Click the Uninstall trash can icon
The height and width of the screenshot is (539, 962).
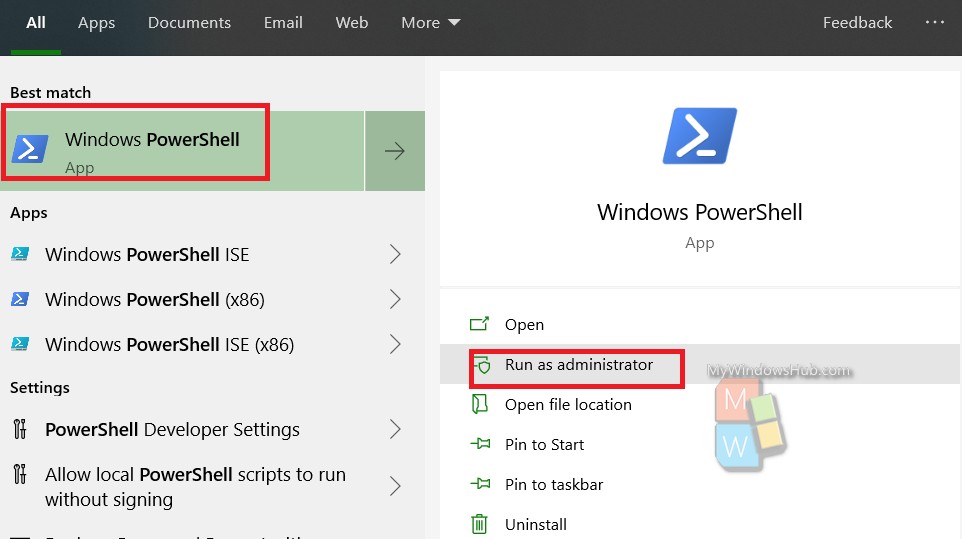[x=479, y=524]
